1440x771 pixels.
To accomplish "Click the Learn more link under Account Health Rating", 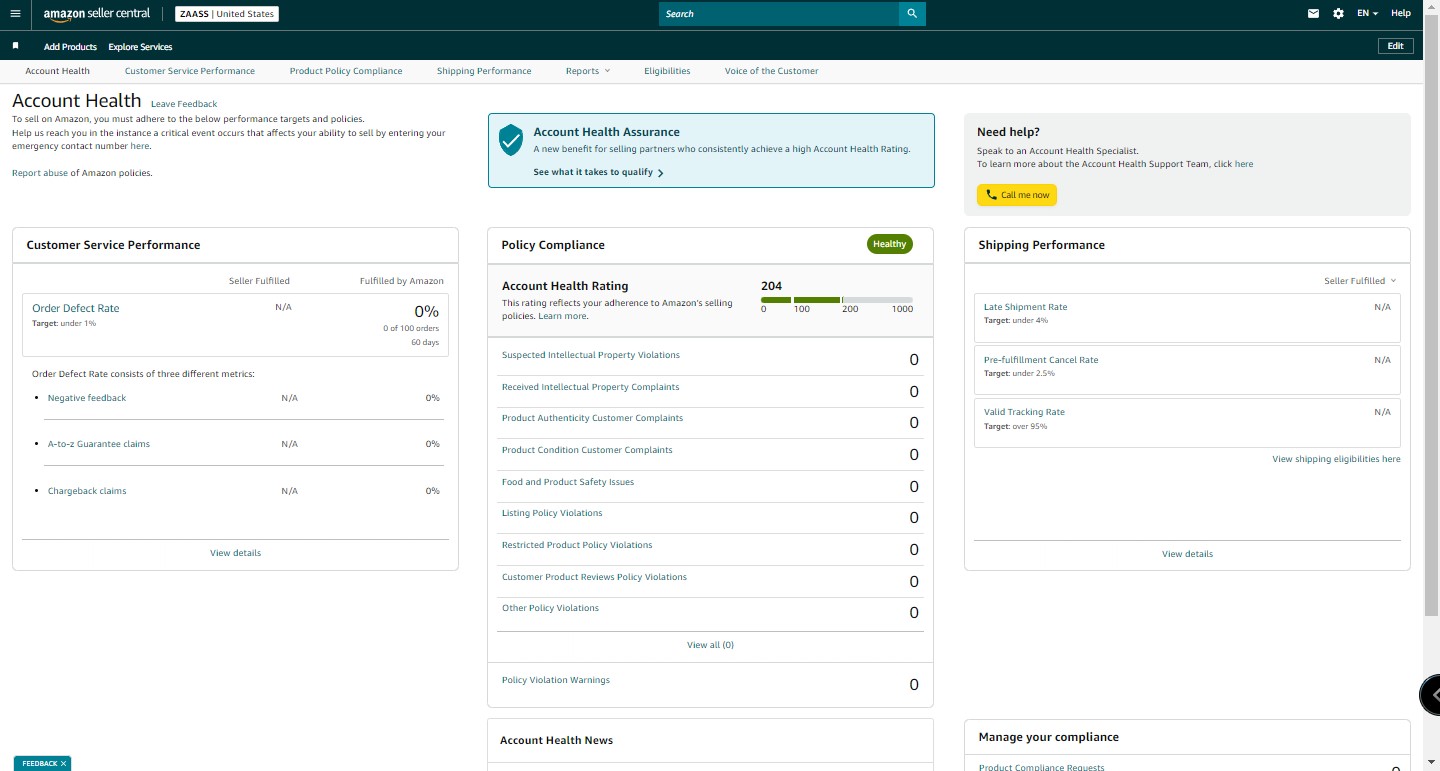I will (563, 316).
